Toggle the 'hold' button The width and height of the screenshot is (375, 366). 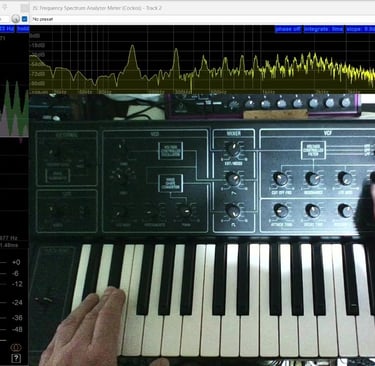23,29
